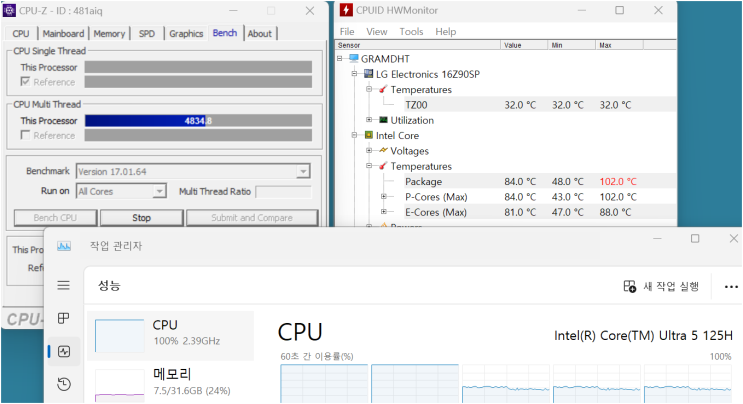Viewport: 743px width, 404px height.
Task: Toggle Task Manager hamburger navigation menu
Action: [63, 285]
